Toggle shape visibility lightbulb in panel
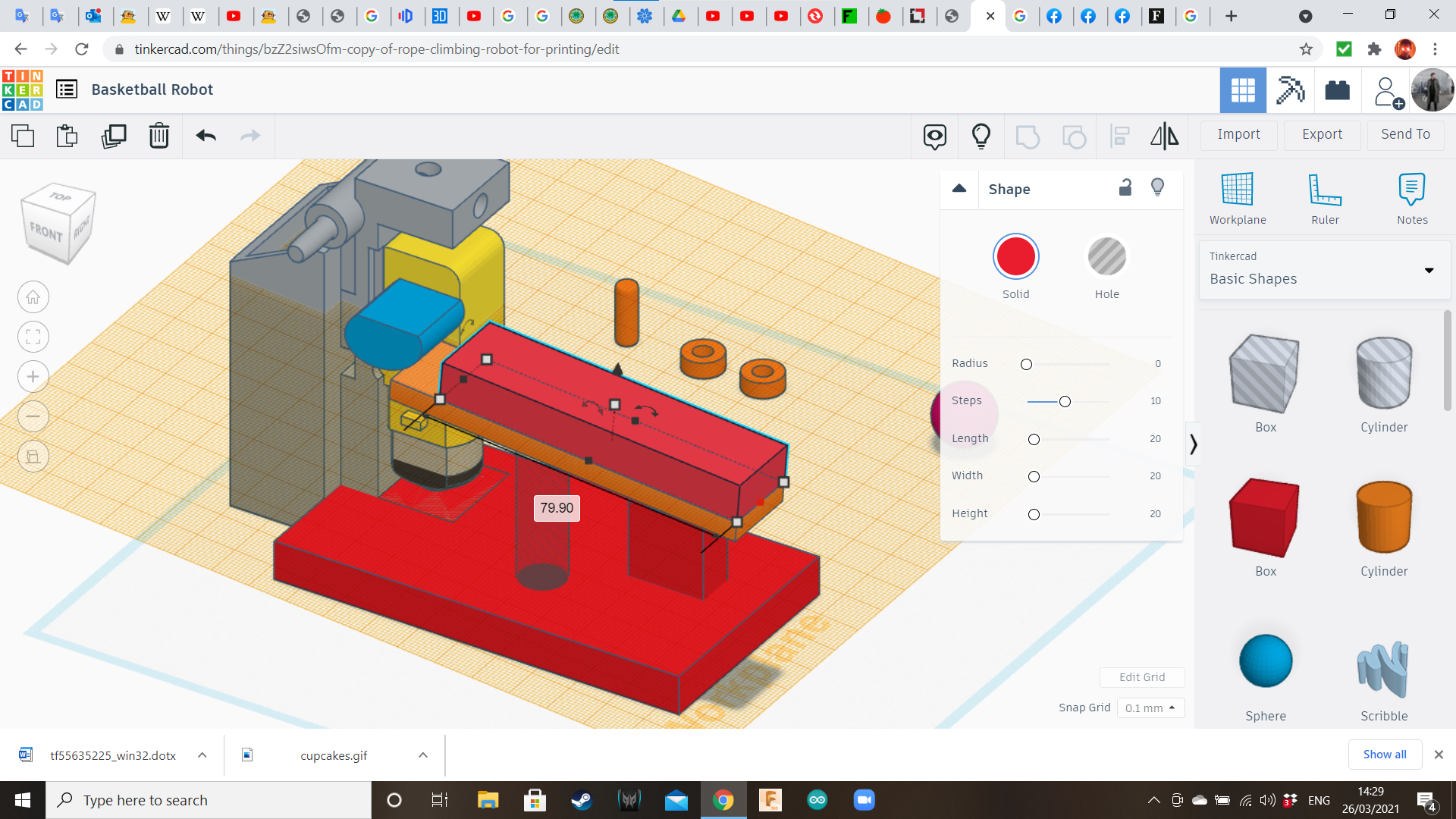The image size is (1456, 819). point(1157,188)
